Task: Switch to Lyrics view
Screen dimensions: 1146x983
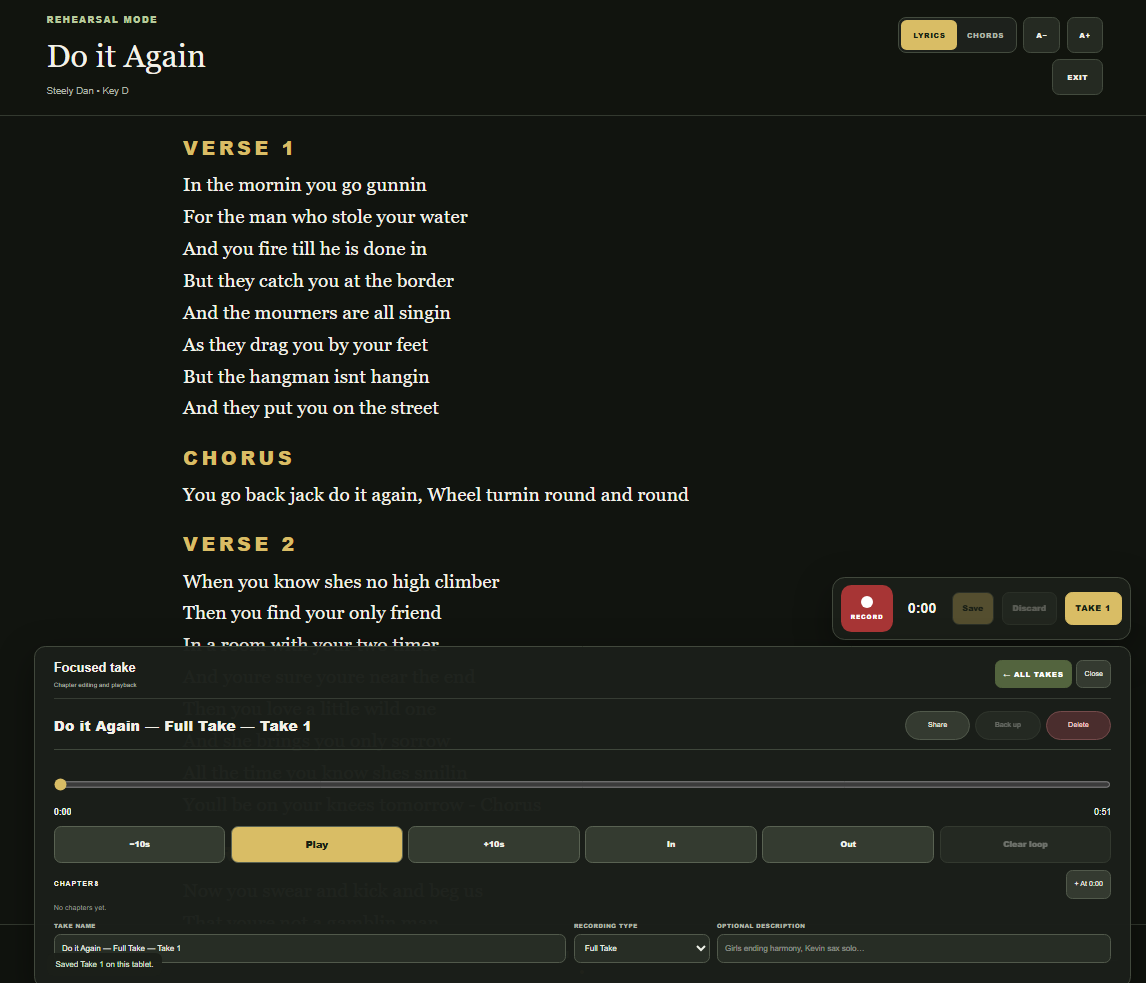Action: pyautogui.click(x=928, y=35)
